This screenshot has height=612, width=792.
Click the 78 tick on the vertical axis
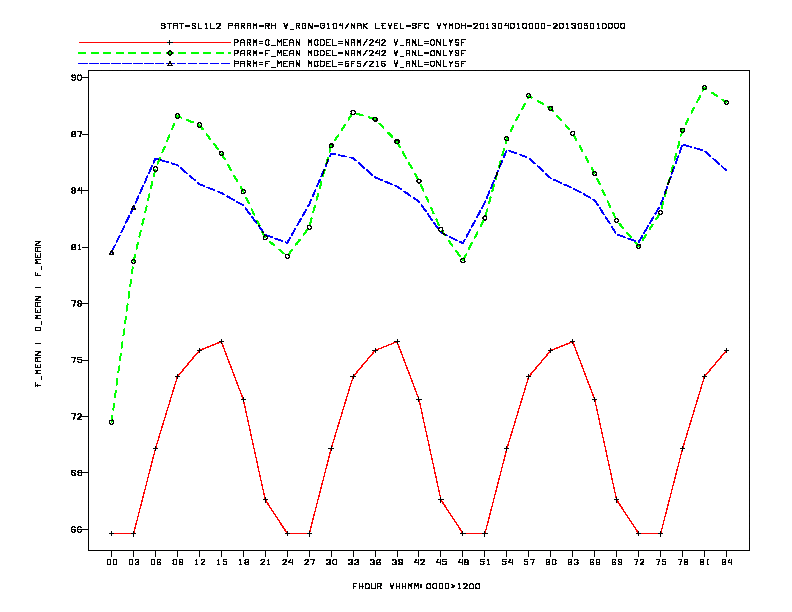click(x=76, y=303)
